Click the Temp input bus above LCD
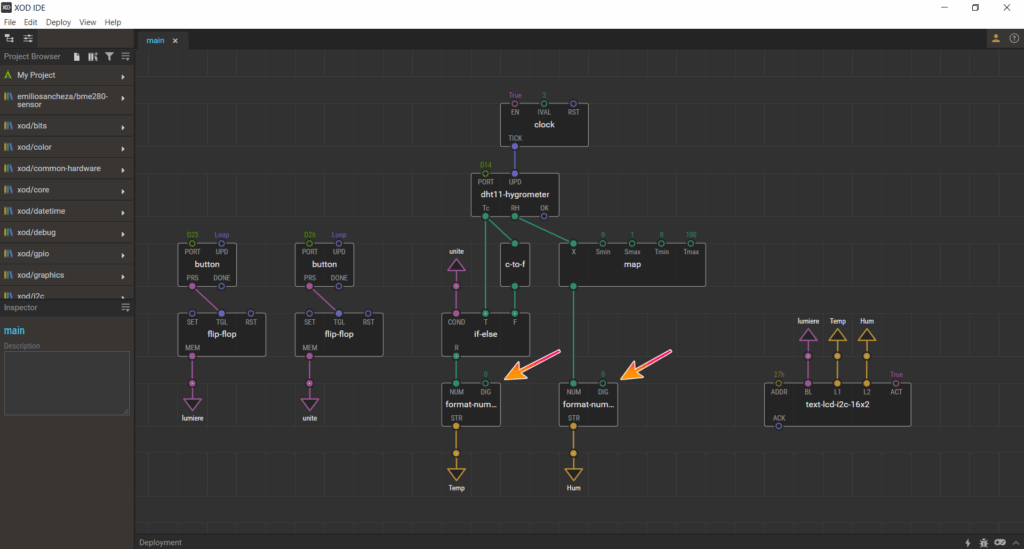This screenshot has height=549, width=1024. (x=837, y=335)
